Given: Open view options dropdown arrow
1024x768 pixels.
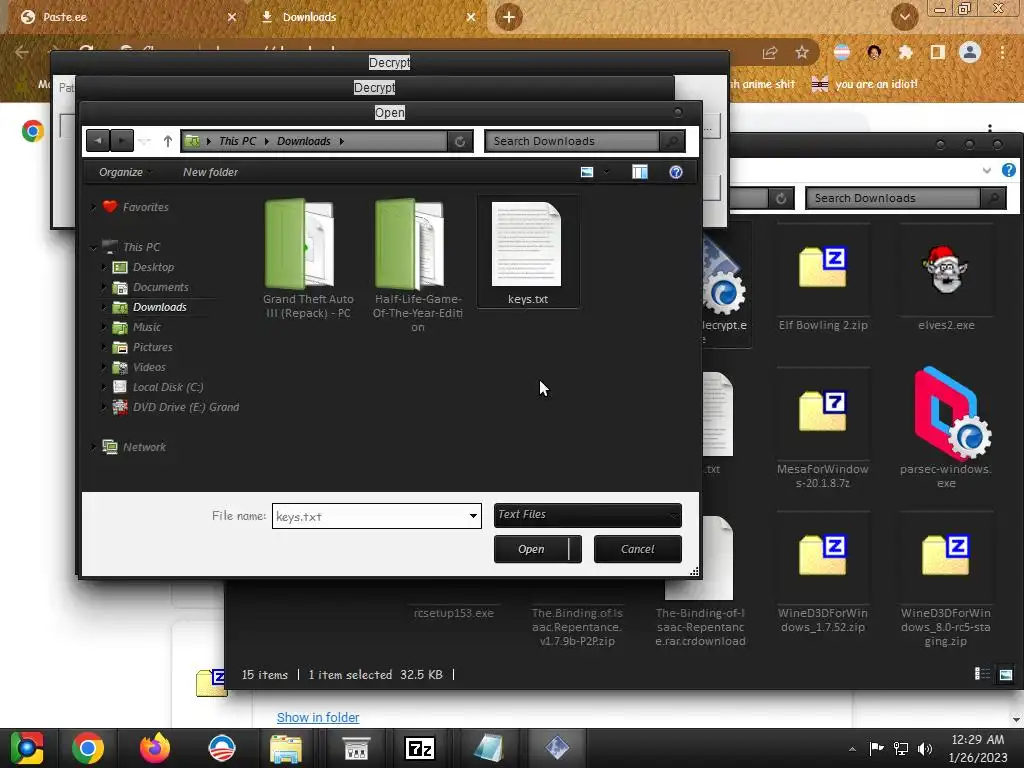Looking at the screenshot, I should [606, 172].
